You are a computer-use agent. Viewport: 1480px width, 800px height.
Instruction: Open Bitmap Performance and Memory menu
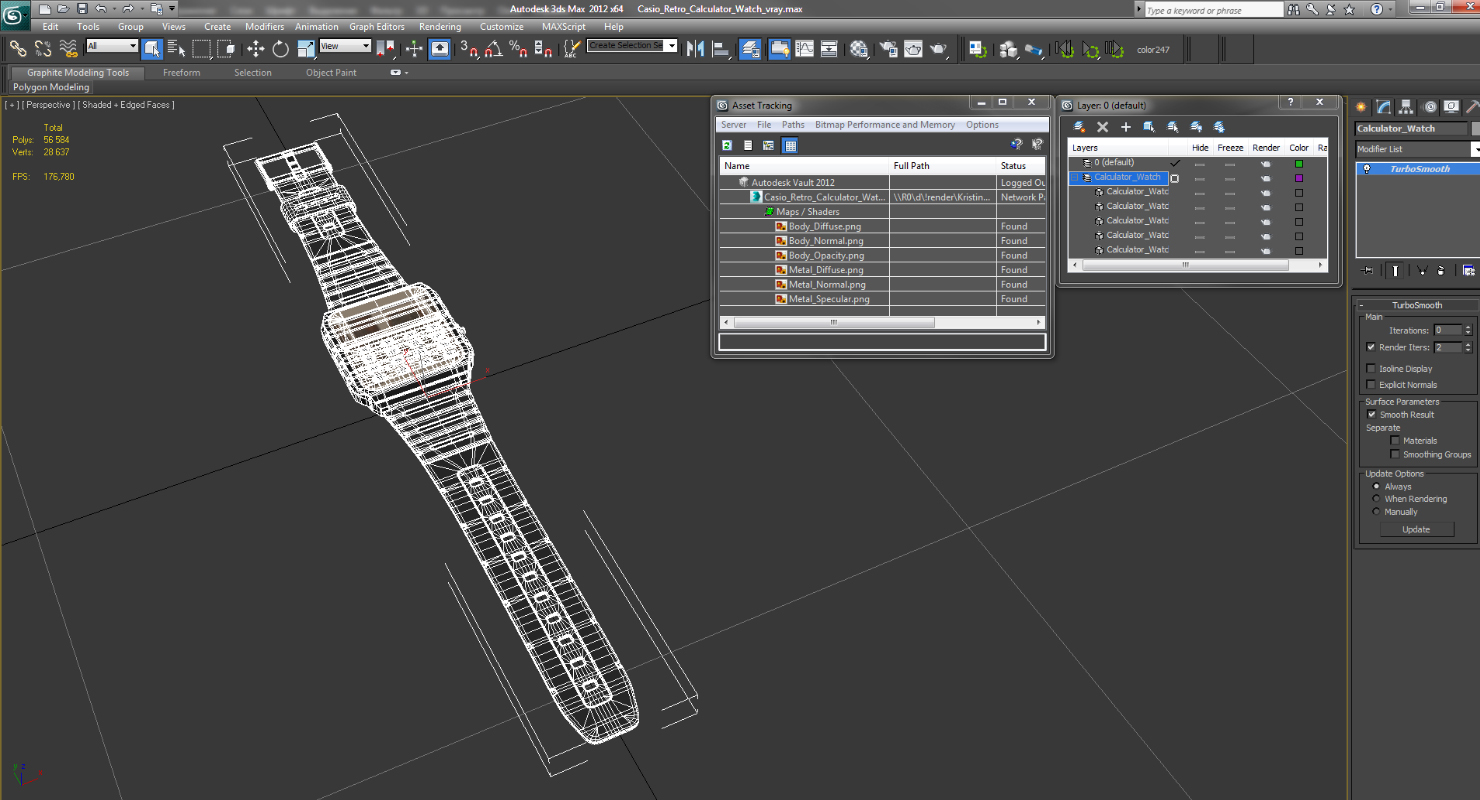[x=884, y=125]
